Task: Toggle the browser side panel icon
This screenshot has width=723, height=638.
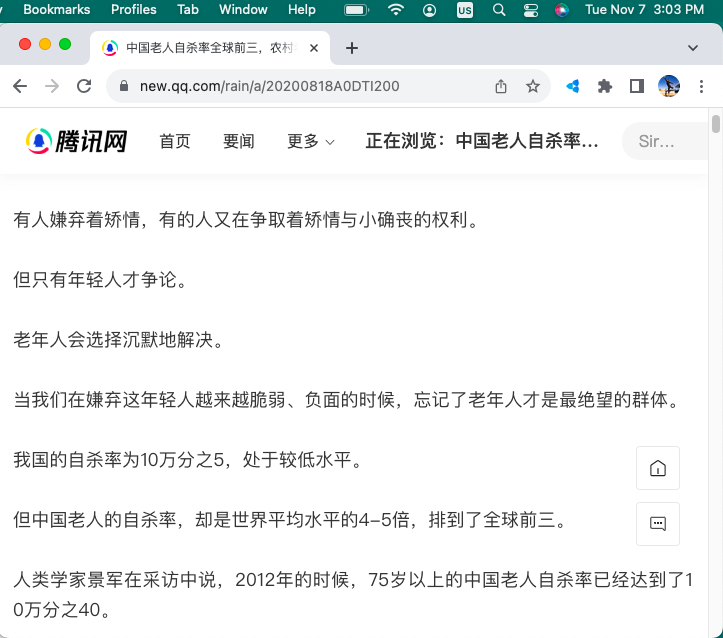Action: [636, 86]
